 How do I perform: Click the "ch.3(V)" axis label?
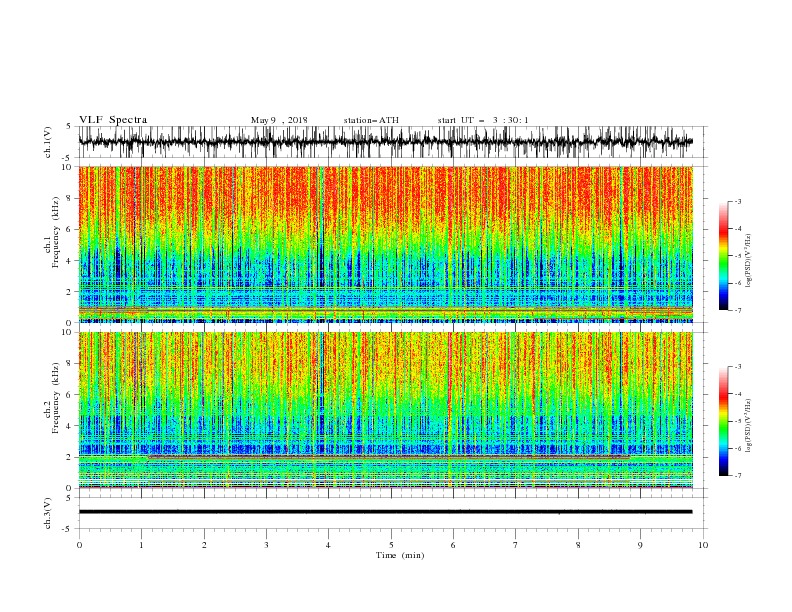coord(48,513)
